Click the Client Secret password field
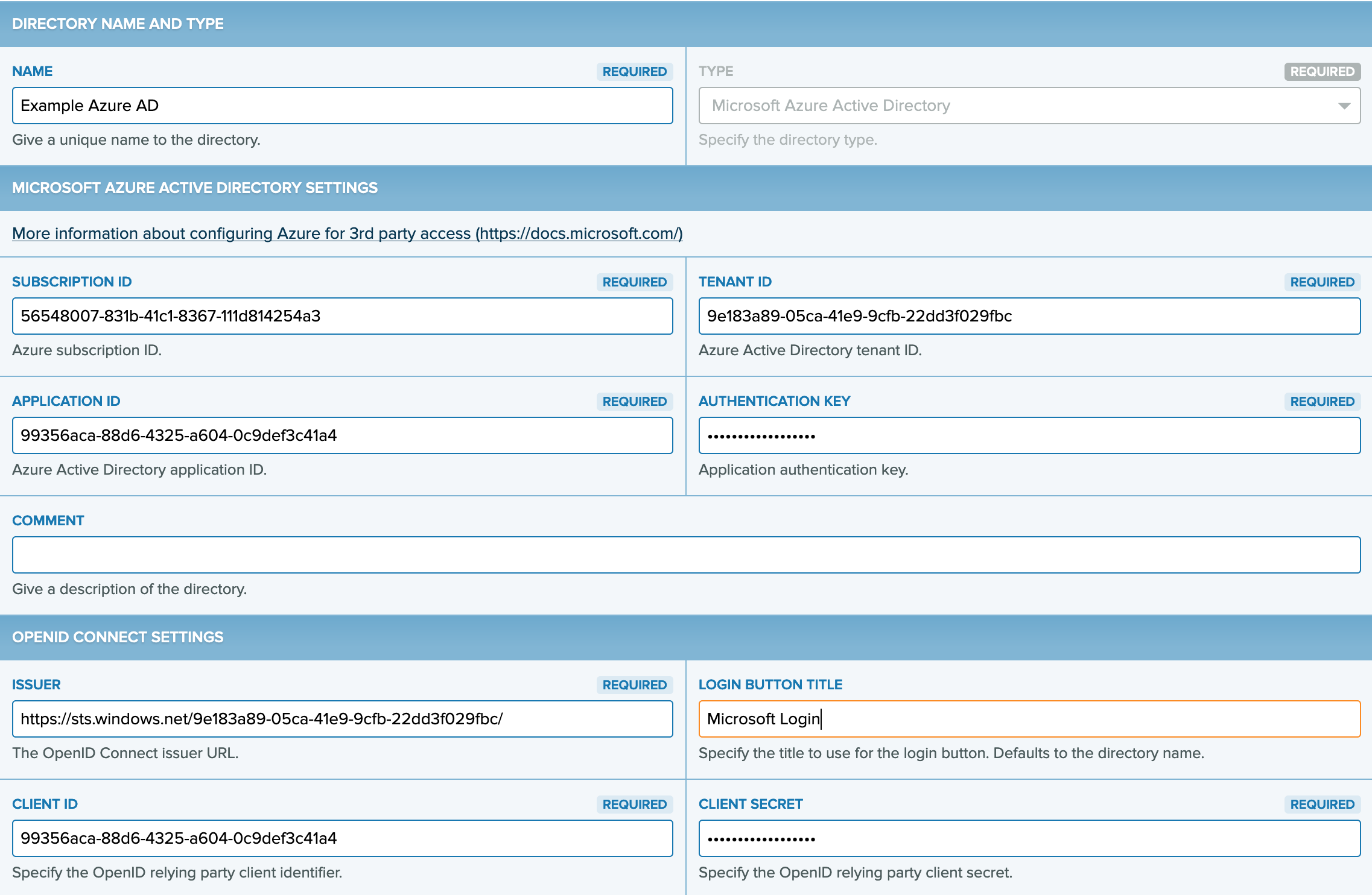Screen dimensions: 1372x895 click(1029, 838)
